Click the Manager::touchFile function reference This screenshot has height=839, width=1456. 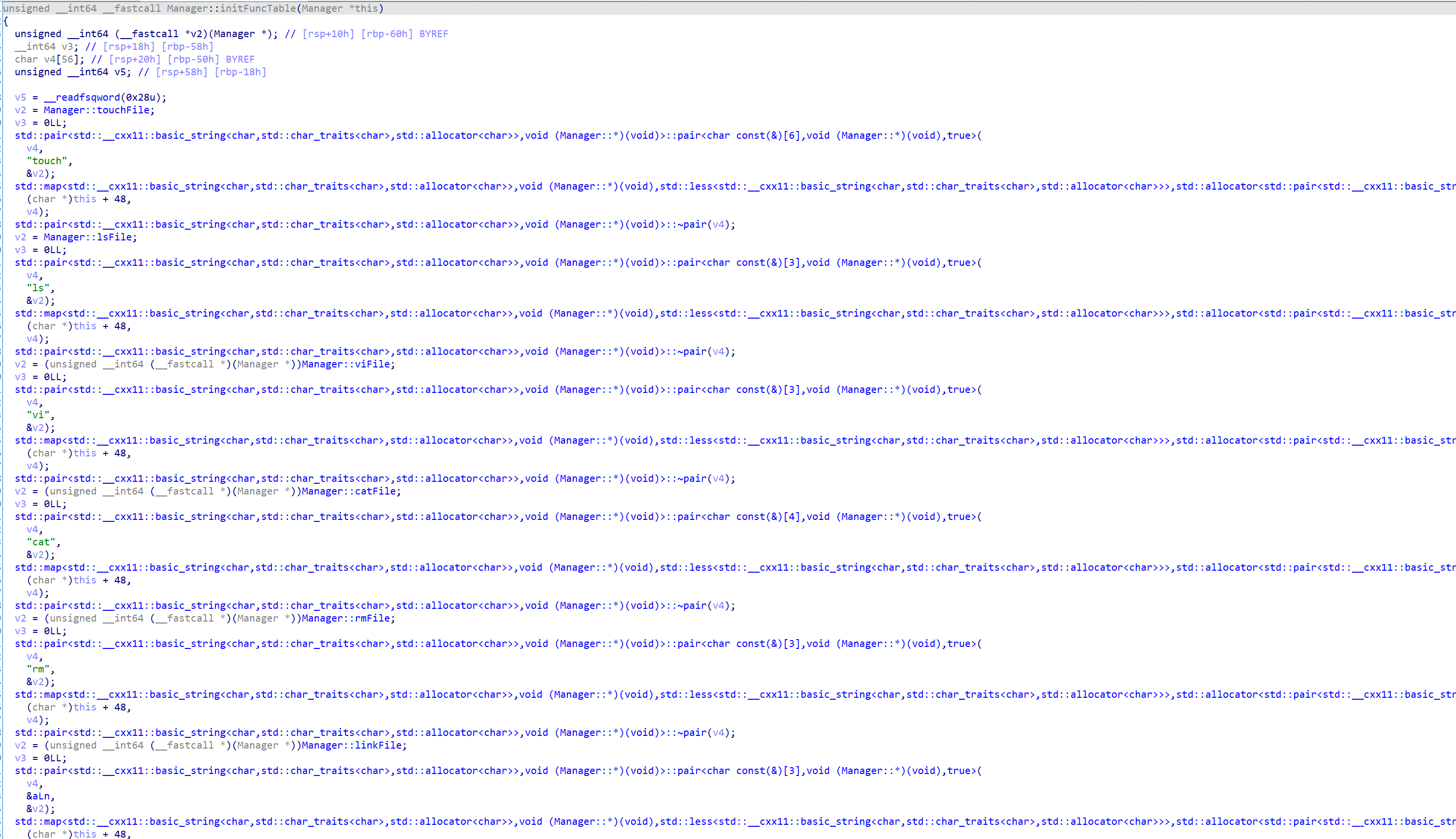(99, 110)
